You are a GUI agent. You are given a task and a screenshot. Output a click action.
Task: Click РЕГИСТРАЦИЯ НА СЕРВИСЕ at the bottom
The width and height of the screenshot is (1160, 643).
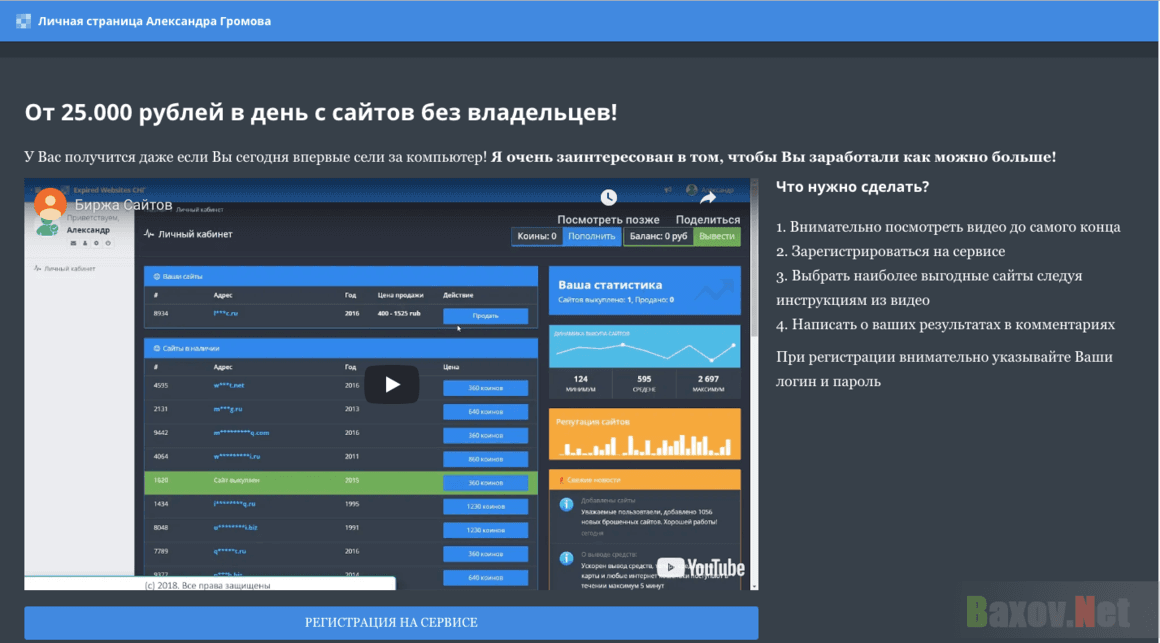[391, 621]
